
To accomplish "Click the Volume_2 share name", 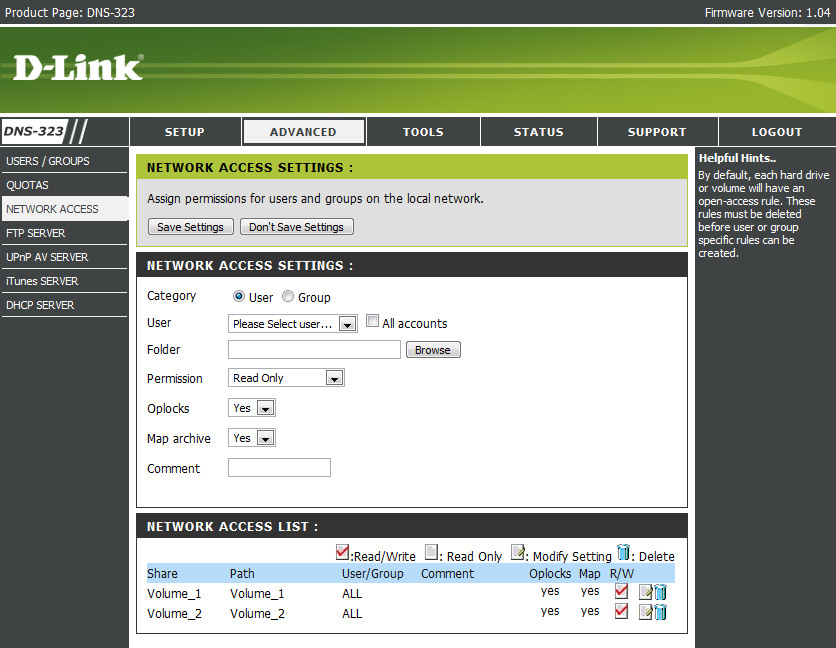I will click(x=174, y=614).
